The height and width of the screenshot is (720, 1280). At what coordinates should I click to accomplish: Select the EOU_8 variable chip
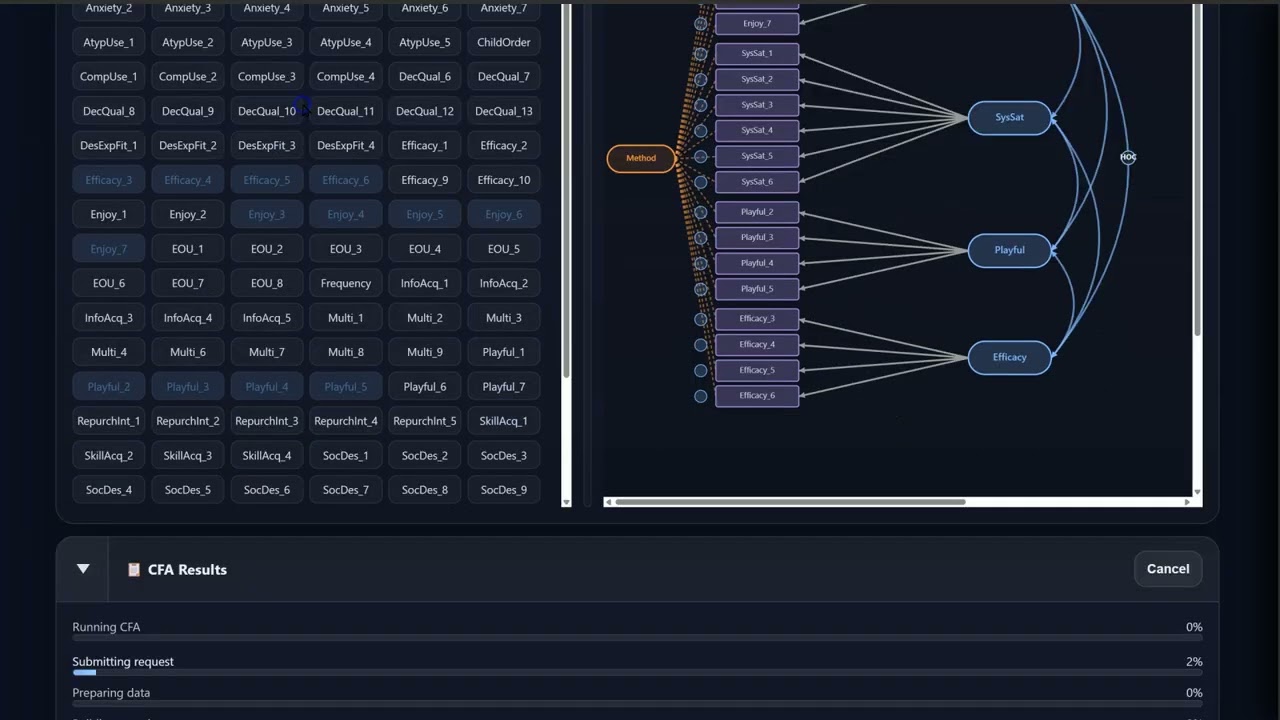pyautogui.click(x=267, y=283)
